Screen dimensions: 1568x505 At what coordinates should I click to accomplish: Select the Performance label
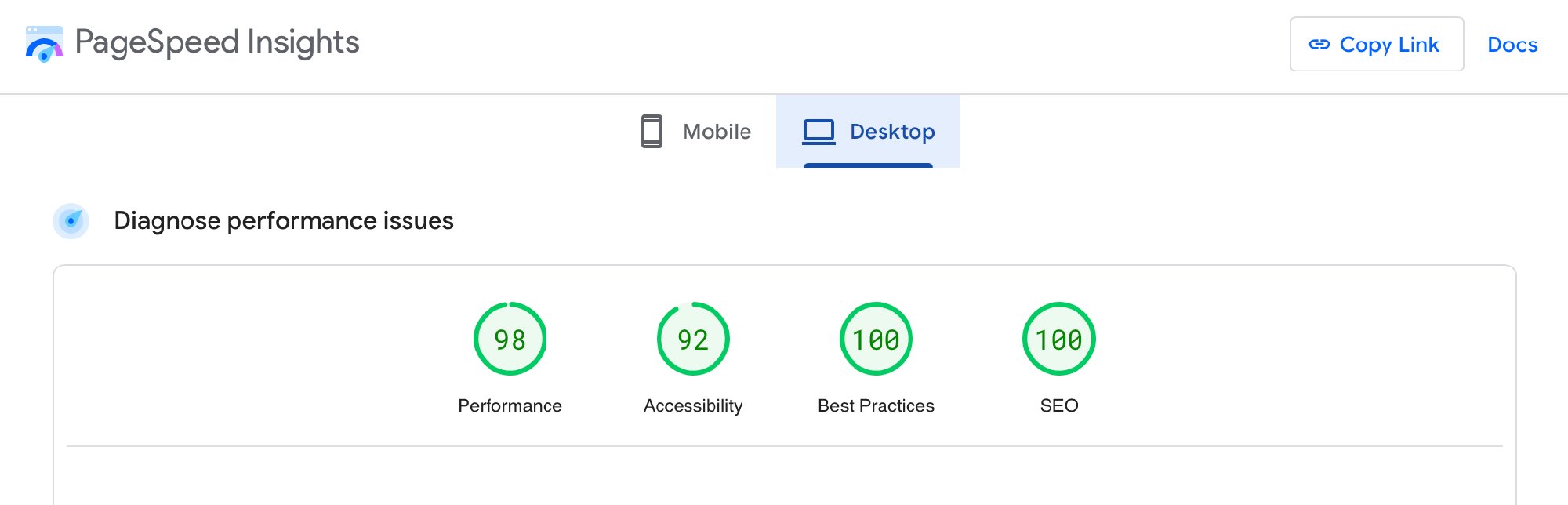pos(510,405)
